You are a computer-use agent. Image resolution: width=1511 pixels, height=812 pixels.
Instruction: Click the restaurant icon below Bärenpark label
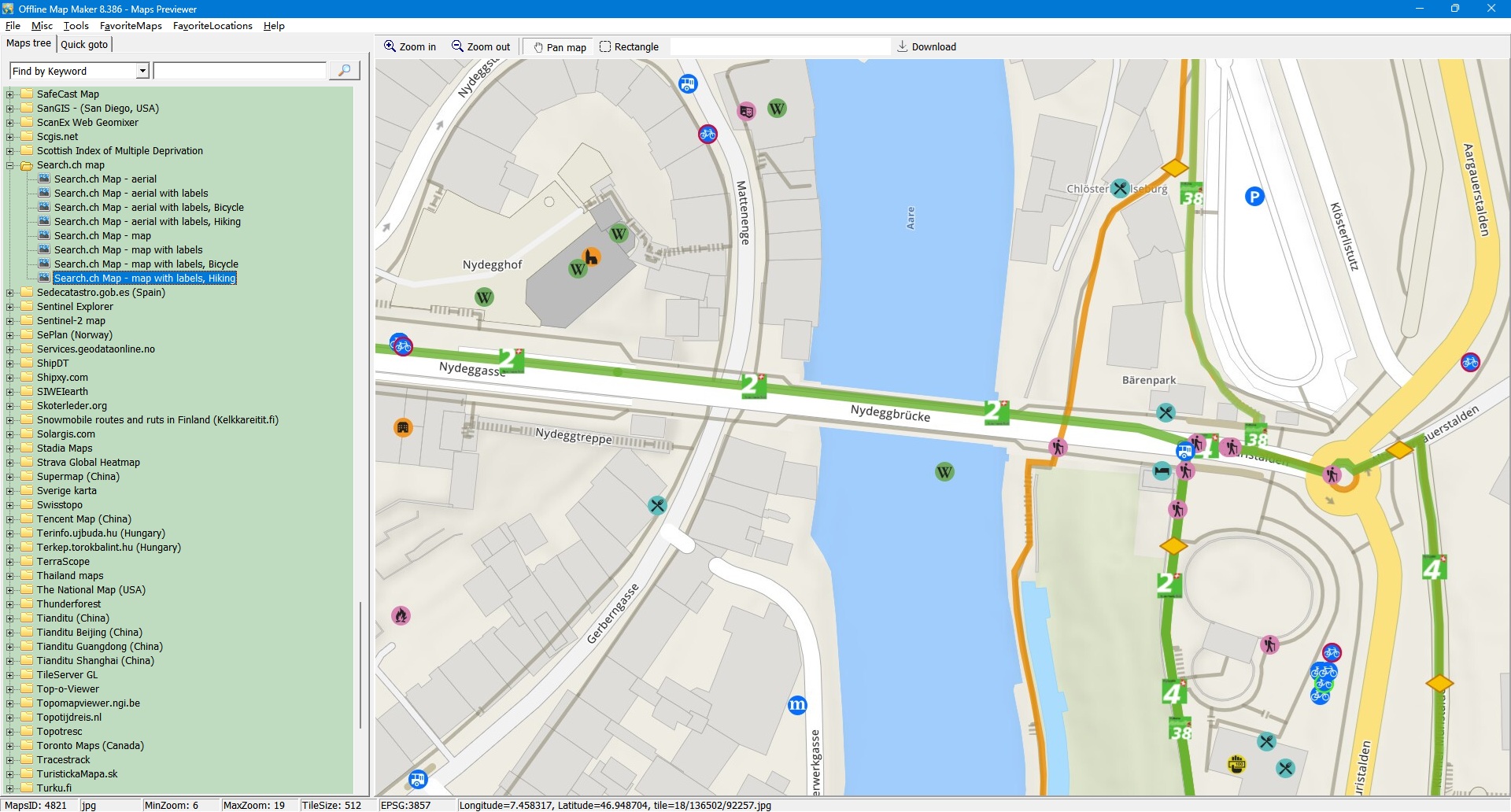point(1166,412)
